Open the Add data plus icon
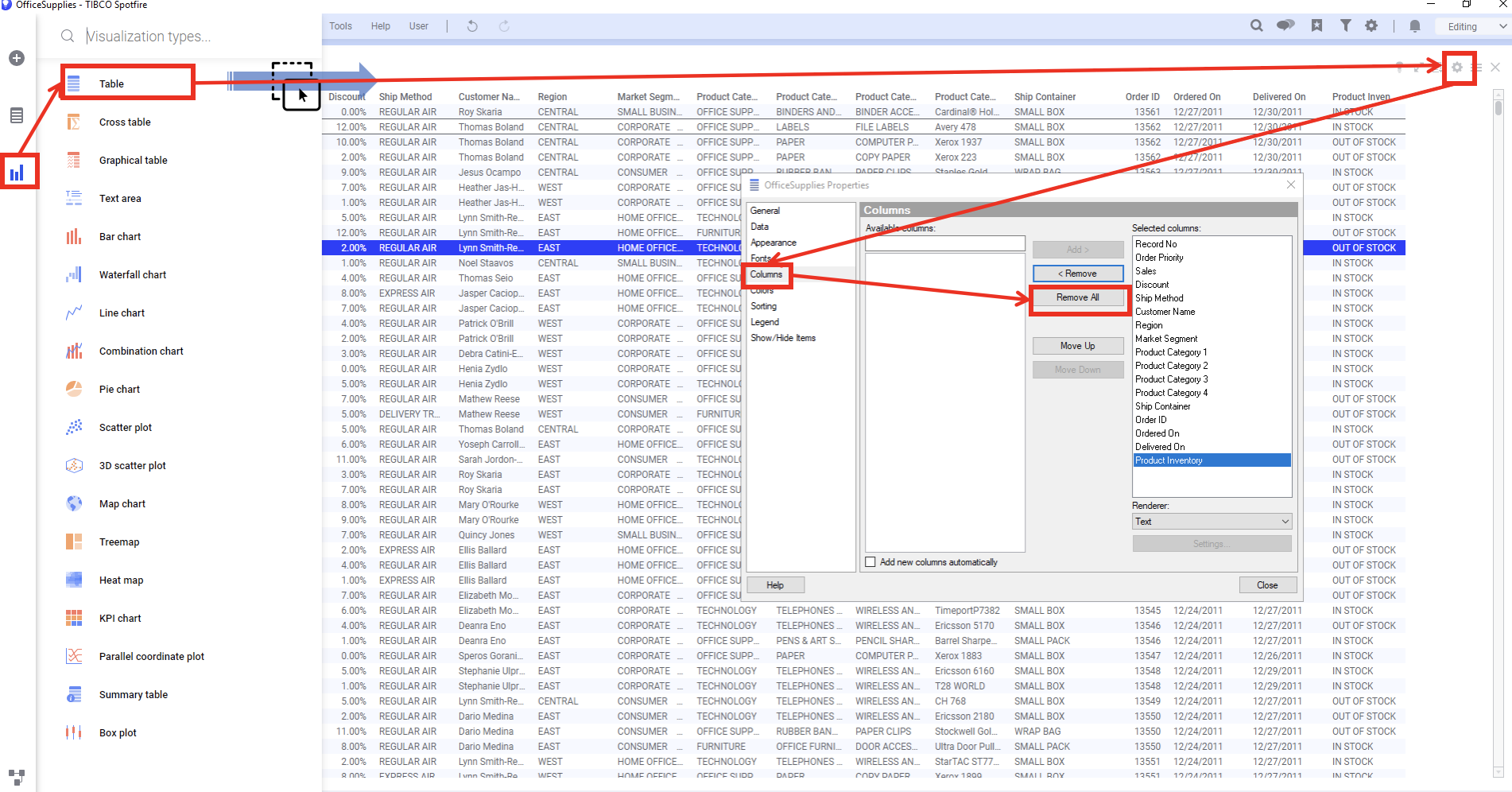This screenshot has height=792, width=1512. pos(17,58)
